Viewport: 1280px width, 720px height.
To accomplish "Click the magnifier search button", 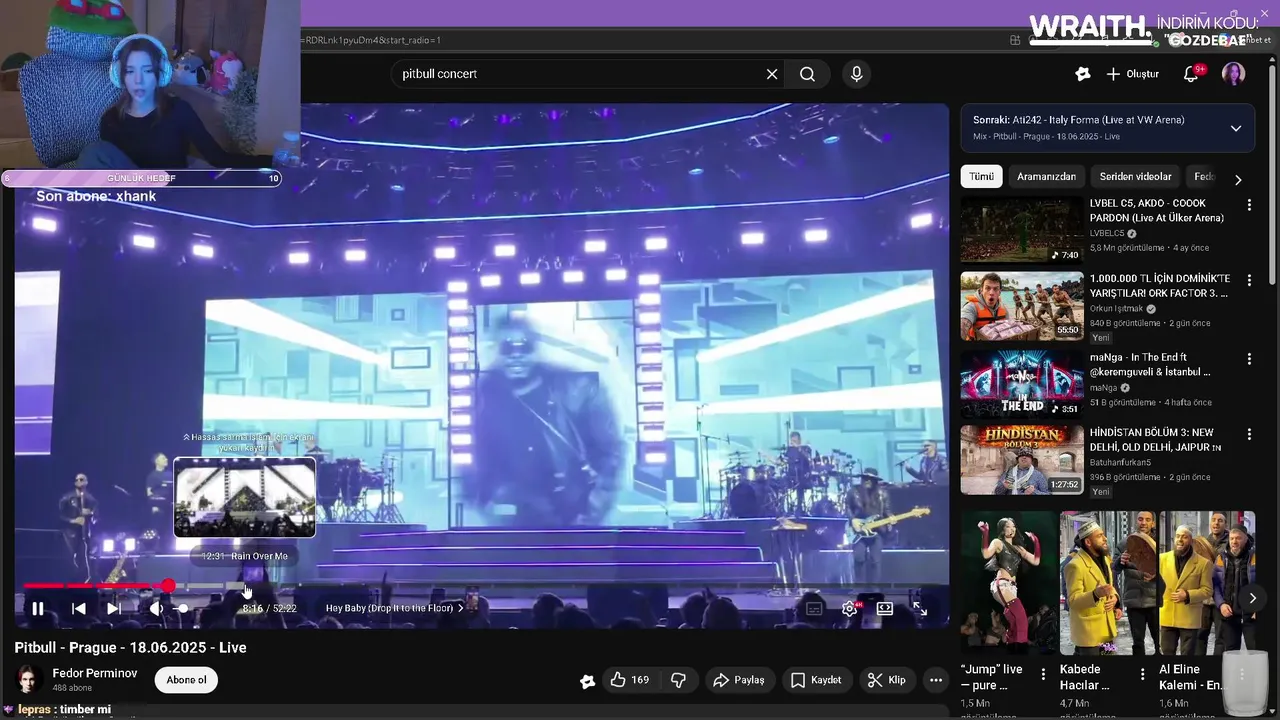I will point(807,74).
